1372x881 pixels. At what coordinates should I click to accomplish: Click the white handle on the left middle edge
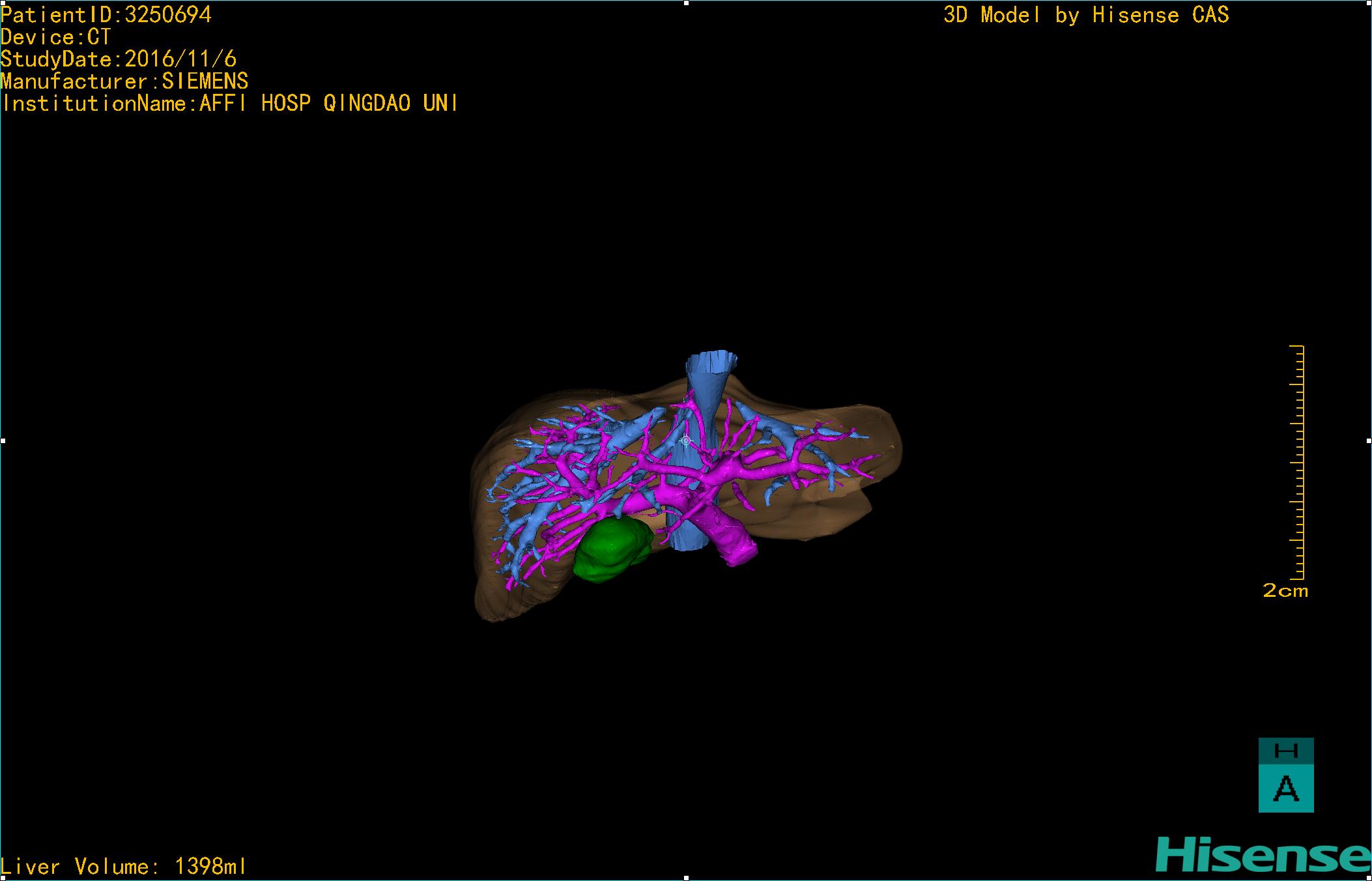[3, 441]
